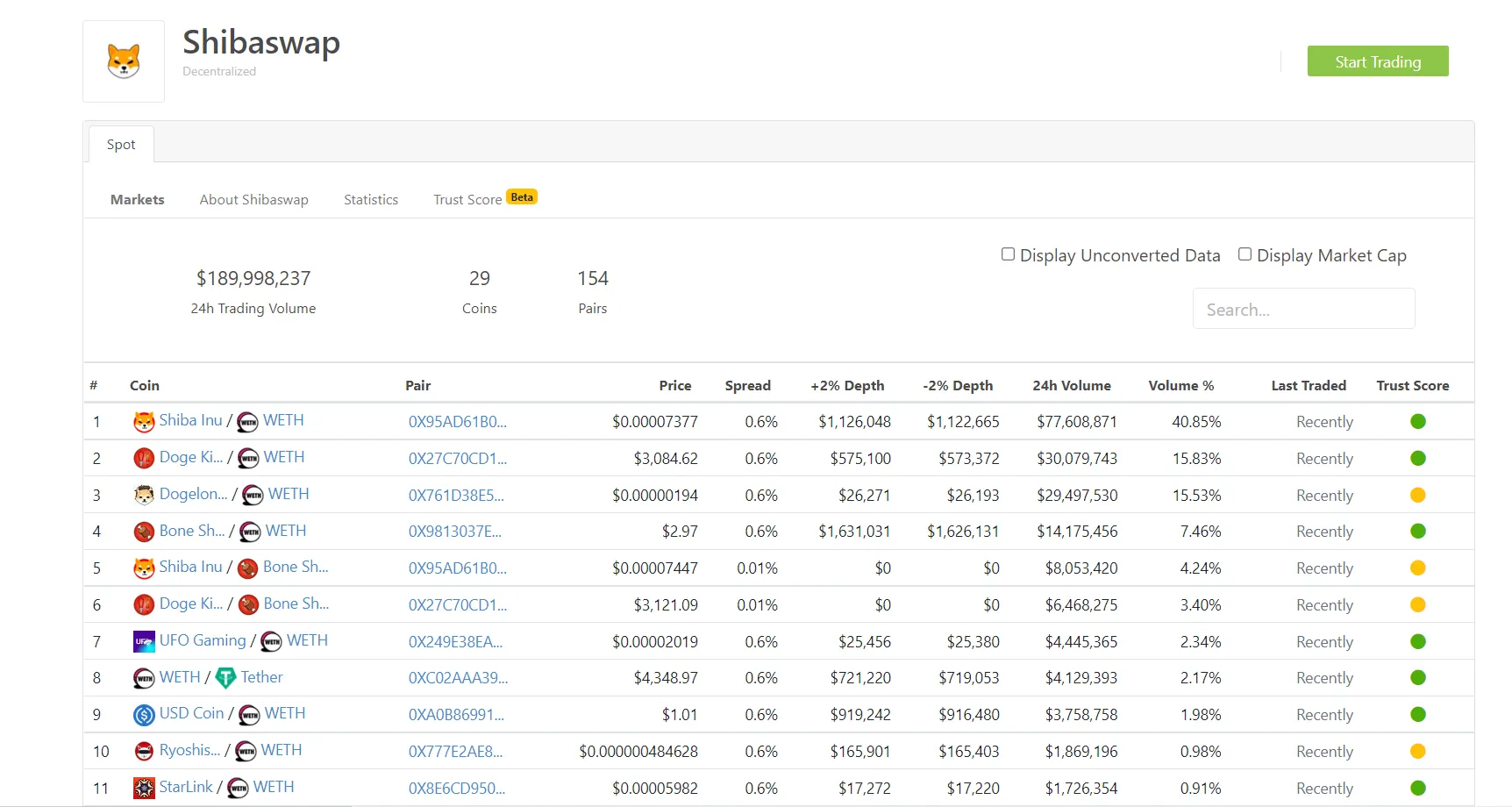
Task: Click price $4,348.97 in WETH/Tether row
Action: click(666, 678)
